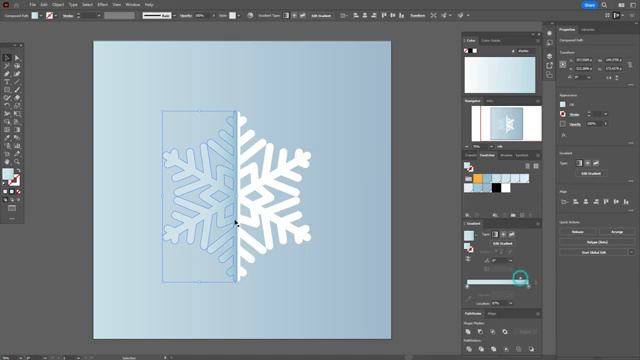
Task: Click Edit Gradient in the Properties panel
Action: [x=591, y=173]
